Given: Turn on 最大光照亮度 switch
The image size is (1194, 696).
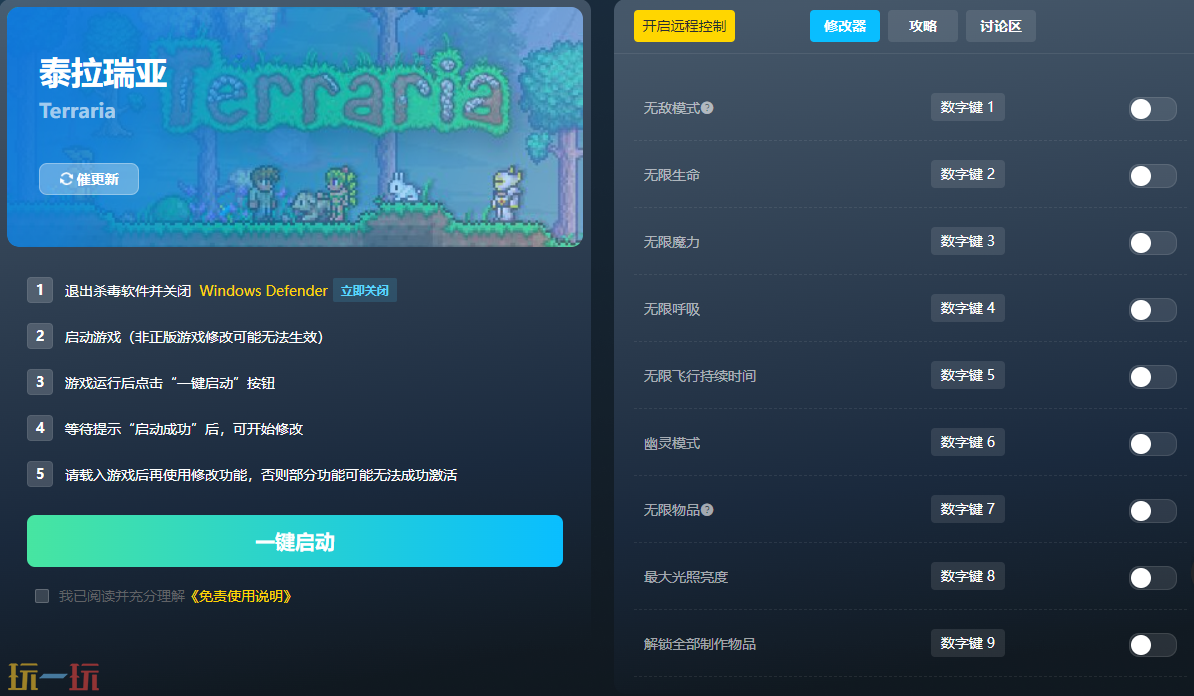Looking at the screenshot, I should [x=1152, y=578].
